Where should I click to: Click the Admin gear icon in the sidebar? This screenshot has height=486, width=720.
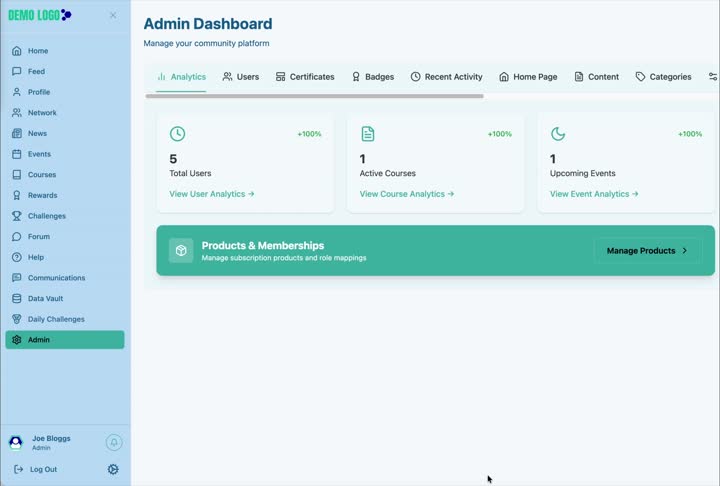(x=17, y=340)
